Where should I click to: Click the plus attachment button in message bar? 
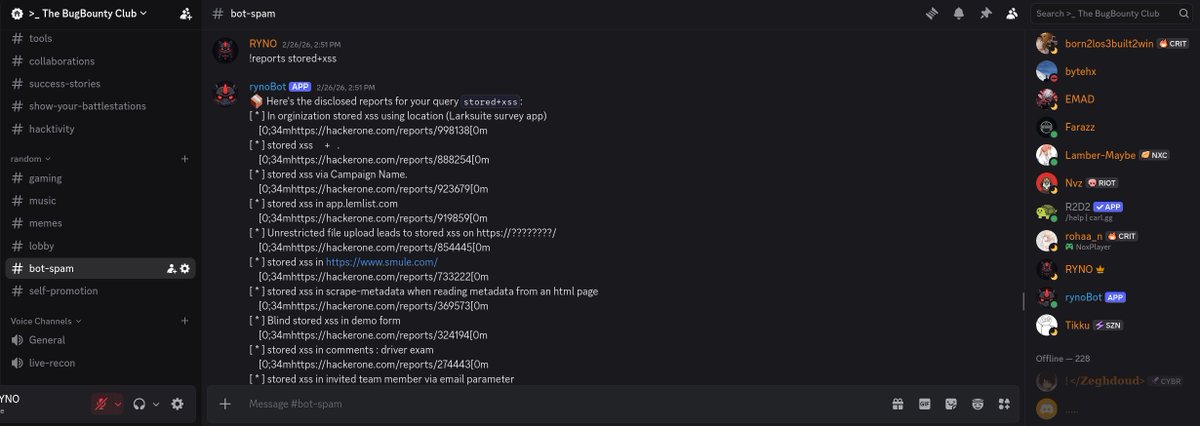tap(225, 404)
